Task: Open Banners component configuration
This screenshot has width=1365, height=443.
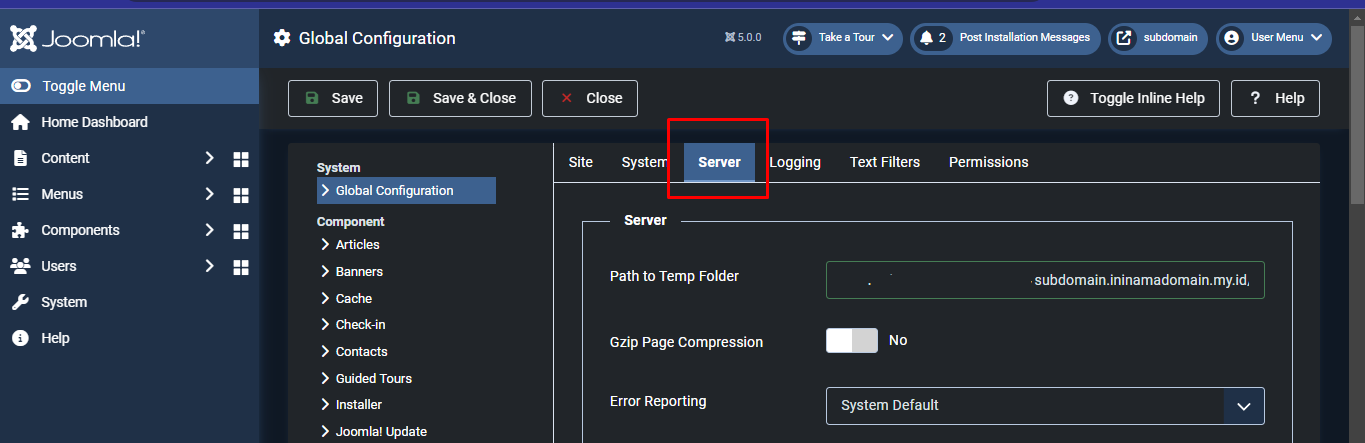Action: (359, 271)
